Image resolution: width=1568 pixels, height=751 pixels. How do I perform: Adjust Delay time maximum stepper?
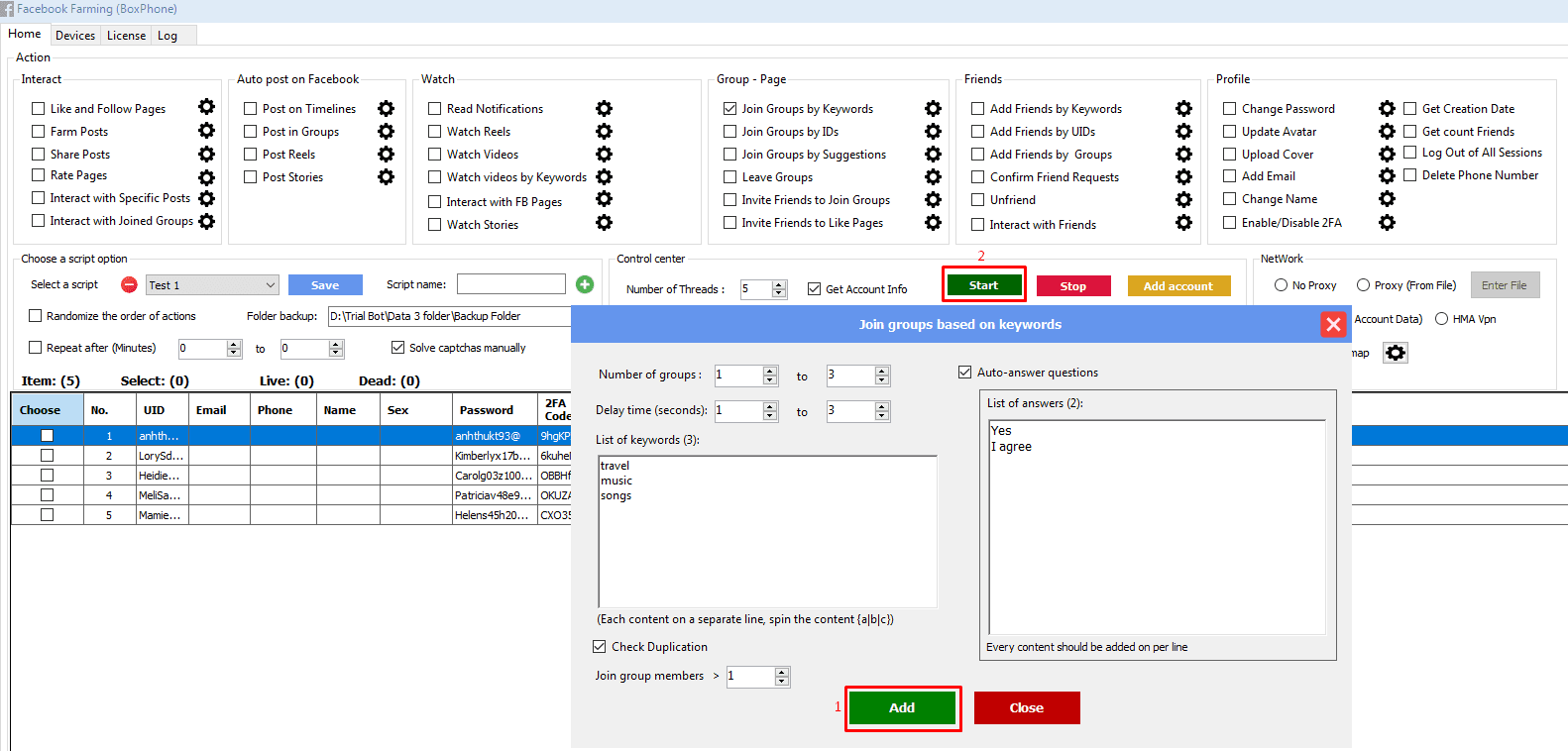coord(882,410)
